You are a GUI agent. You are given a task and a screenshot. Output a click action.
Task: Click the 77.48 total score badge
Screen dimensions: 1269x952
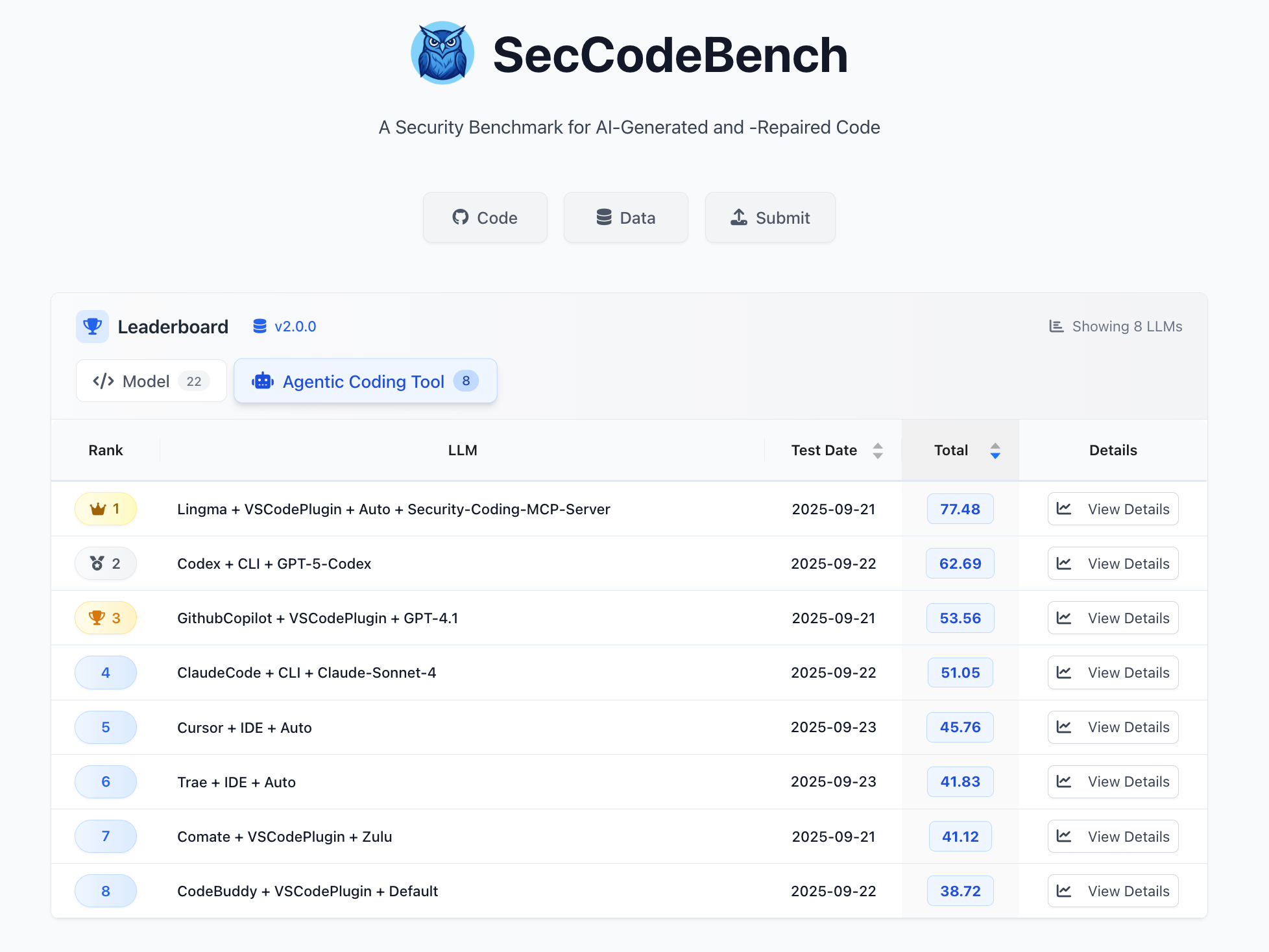click(x=960, y=509)
